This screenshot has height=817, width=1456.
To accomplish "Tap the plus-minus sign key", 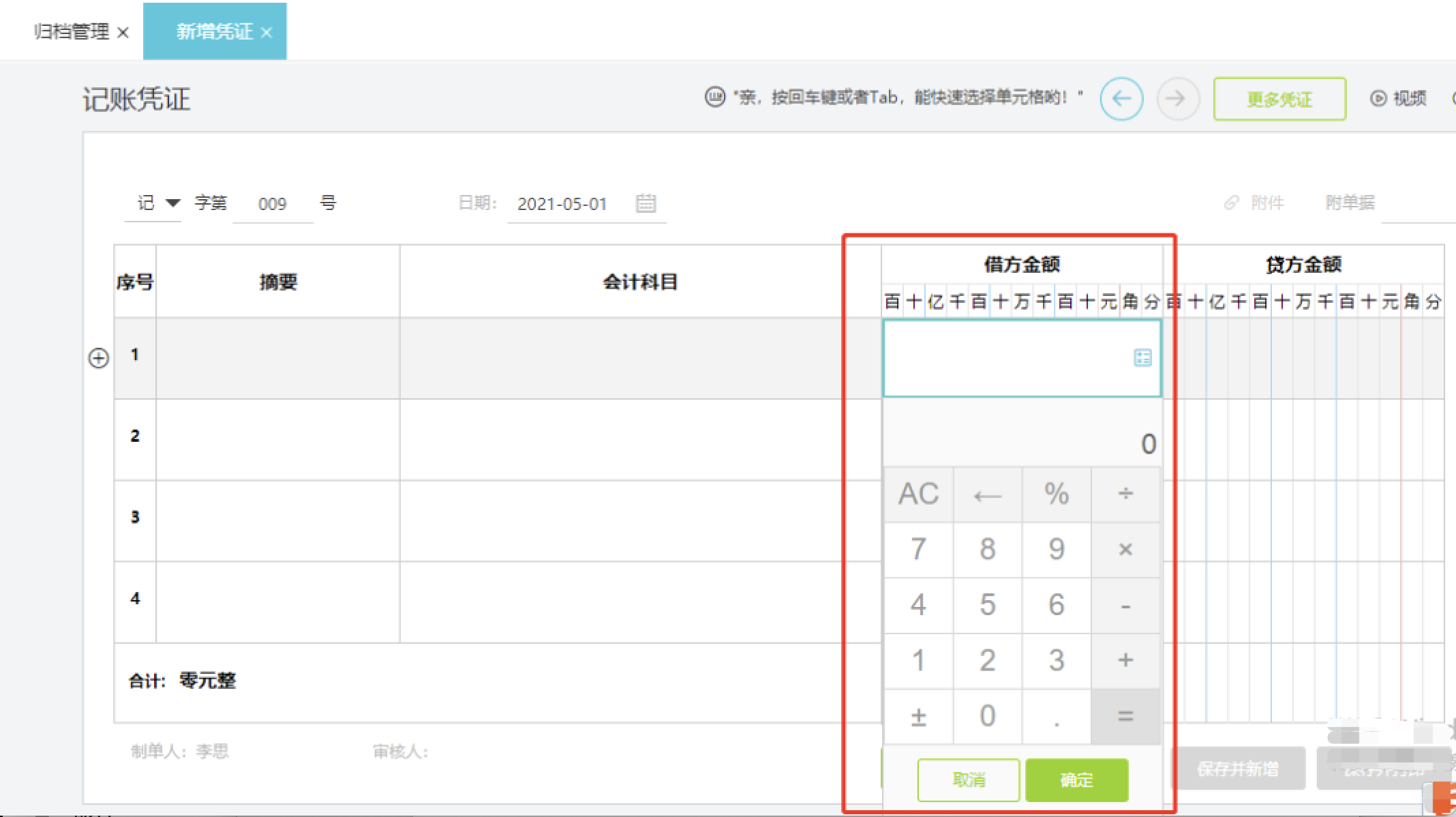I will coord(918,716).
